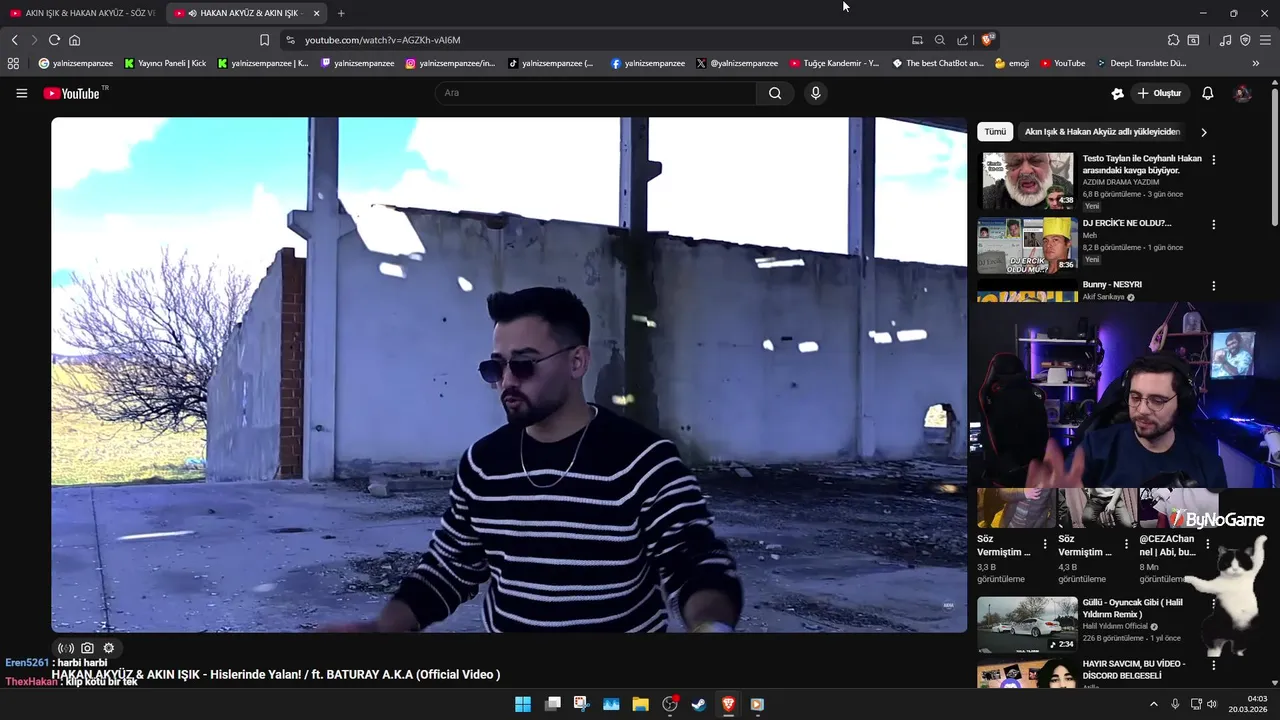Take a video screenshot with camera icon
The width and height of the screenshot is (1280, 720).
tap(87, 648)
